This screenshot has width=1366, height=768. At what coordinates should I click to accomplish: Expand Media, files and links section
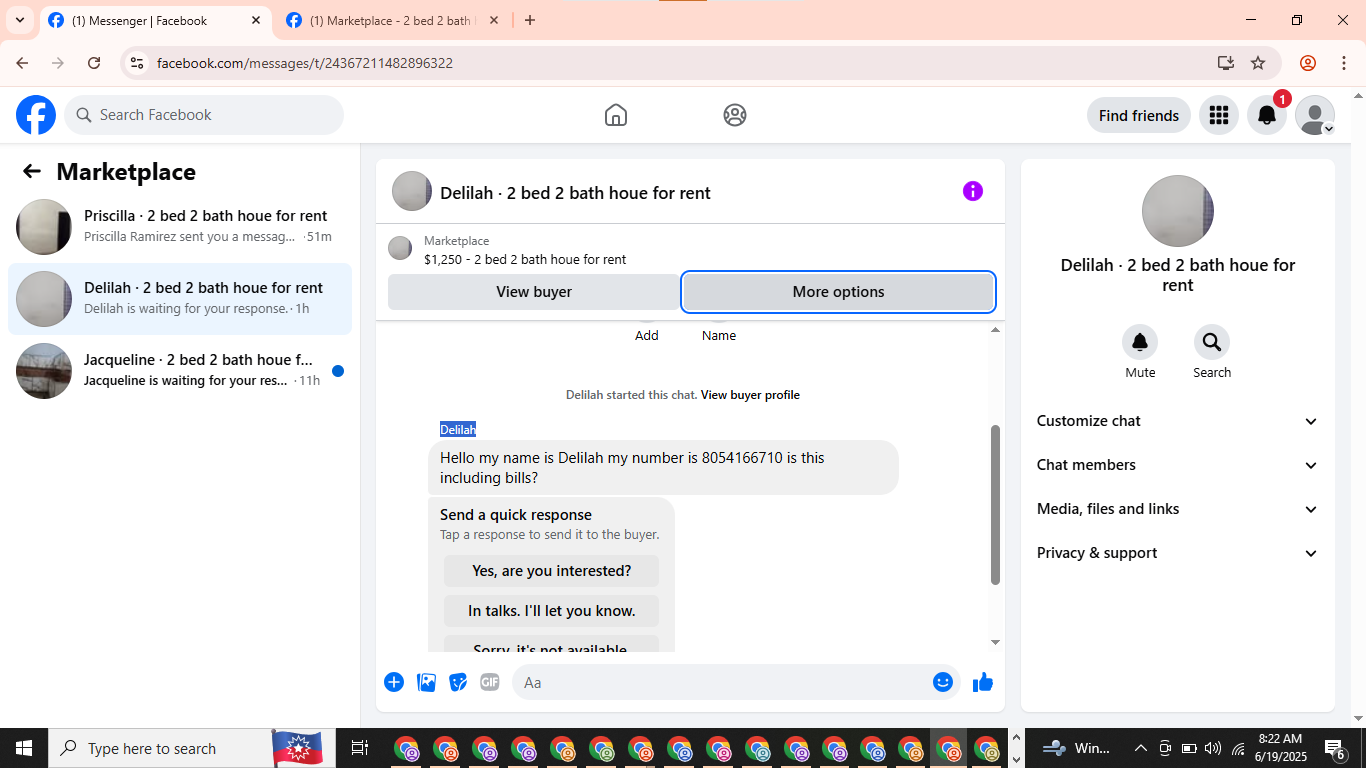tap(1178, 509)
